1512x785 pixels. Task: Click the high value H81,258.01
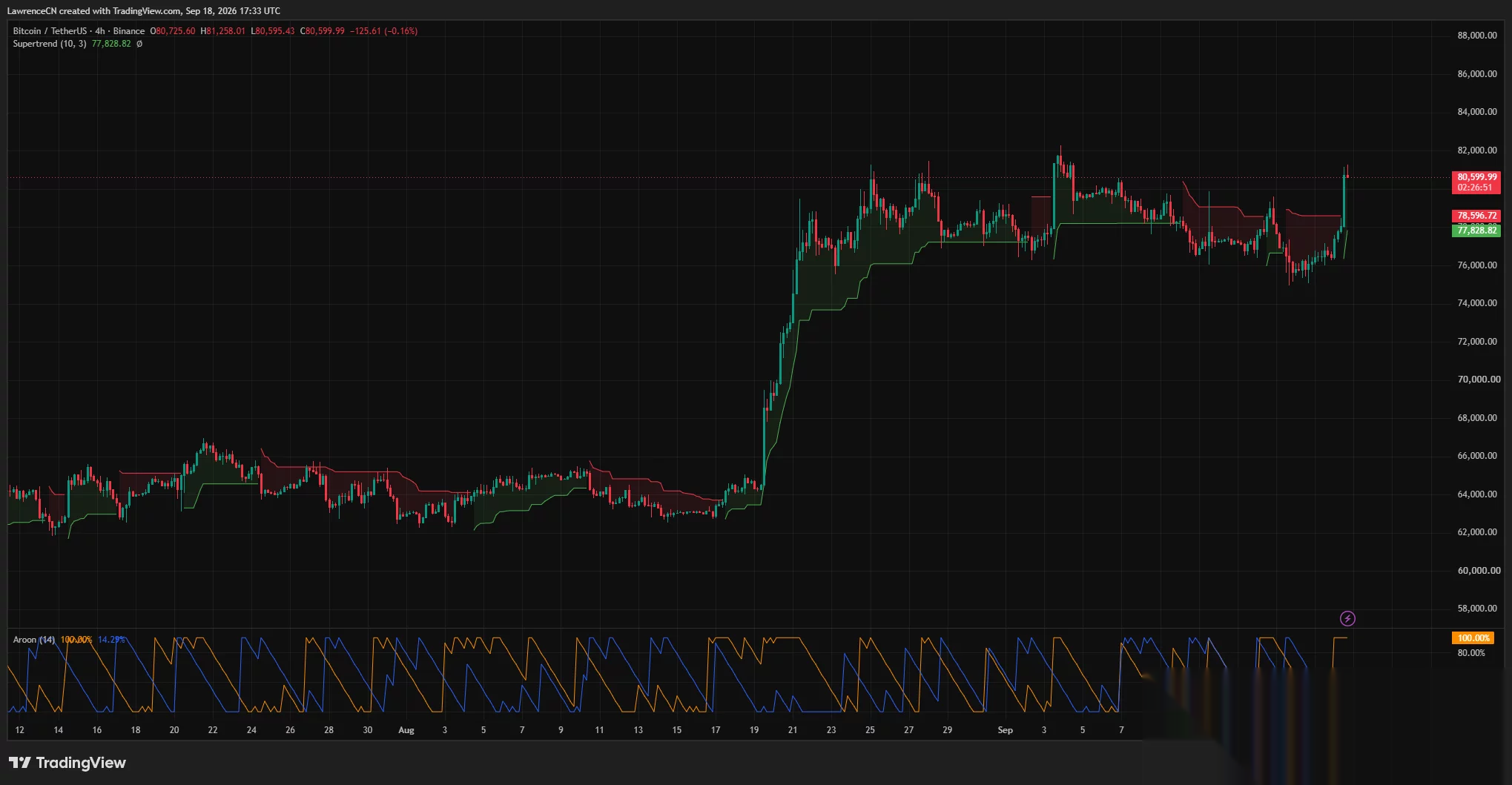[222, 31]
